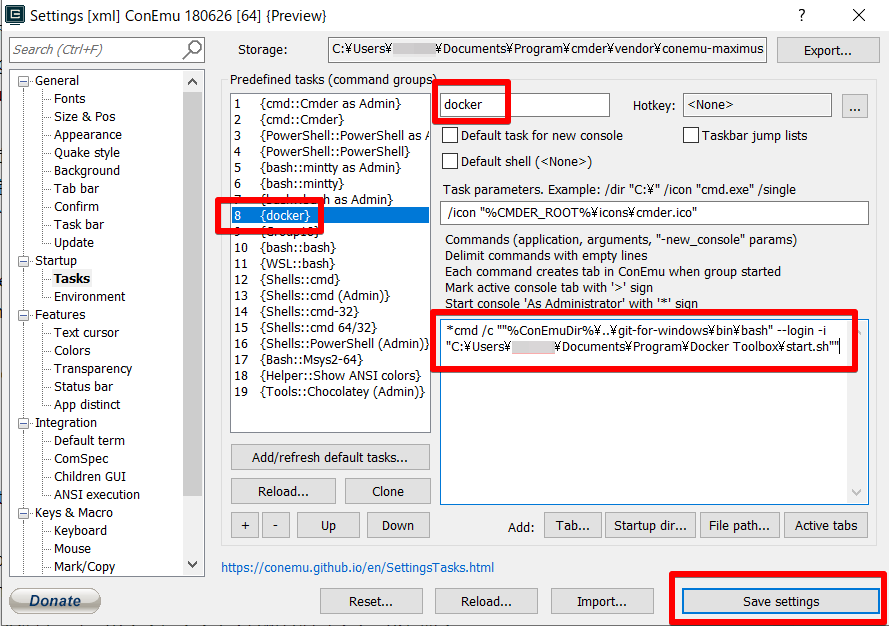Open Fonts settings page
The height and width of the screenshot is (629, 892).
point(69,99)
